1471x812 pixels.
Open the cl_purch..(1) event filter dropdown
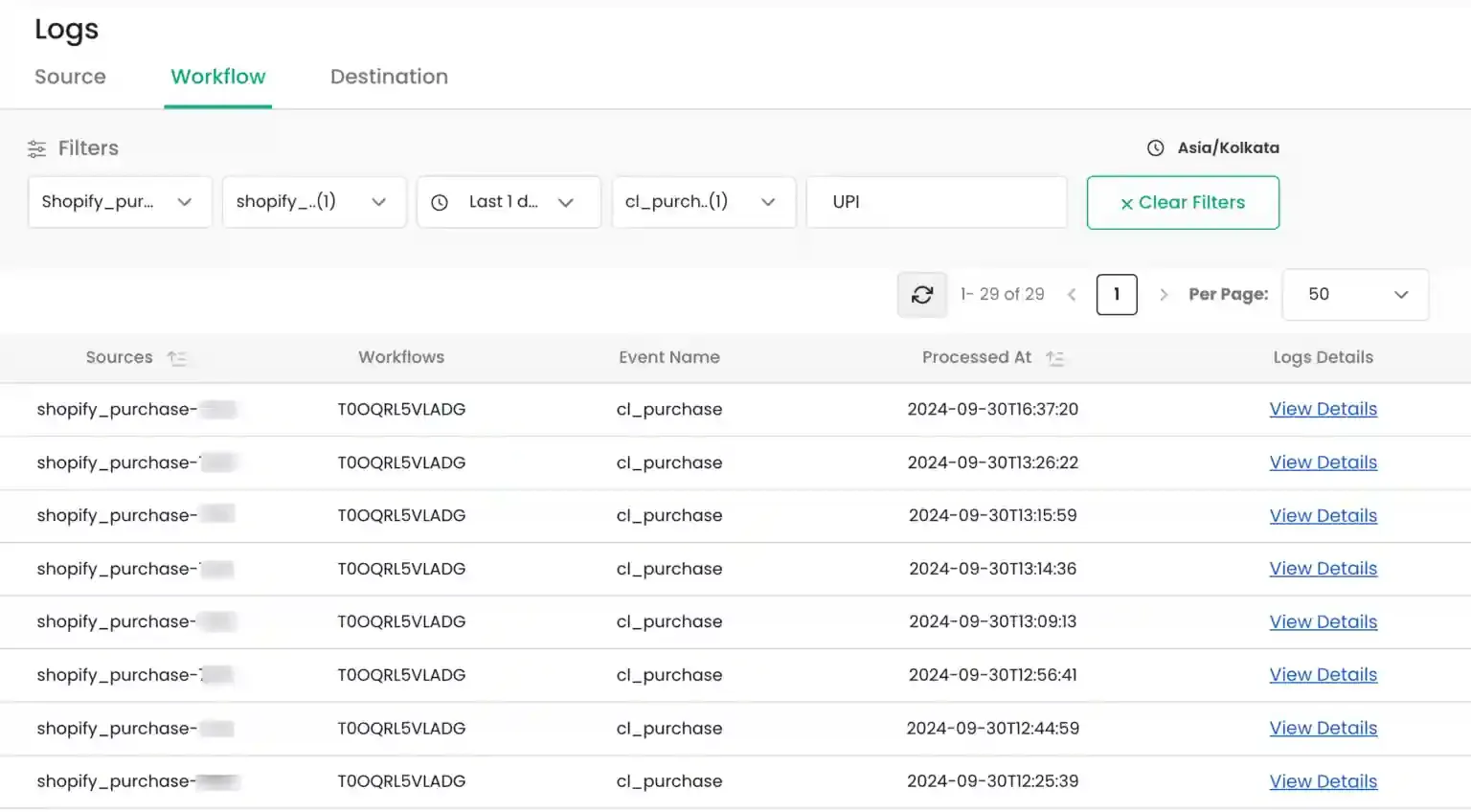tap(704, 202)
